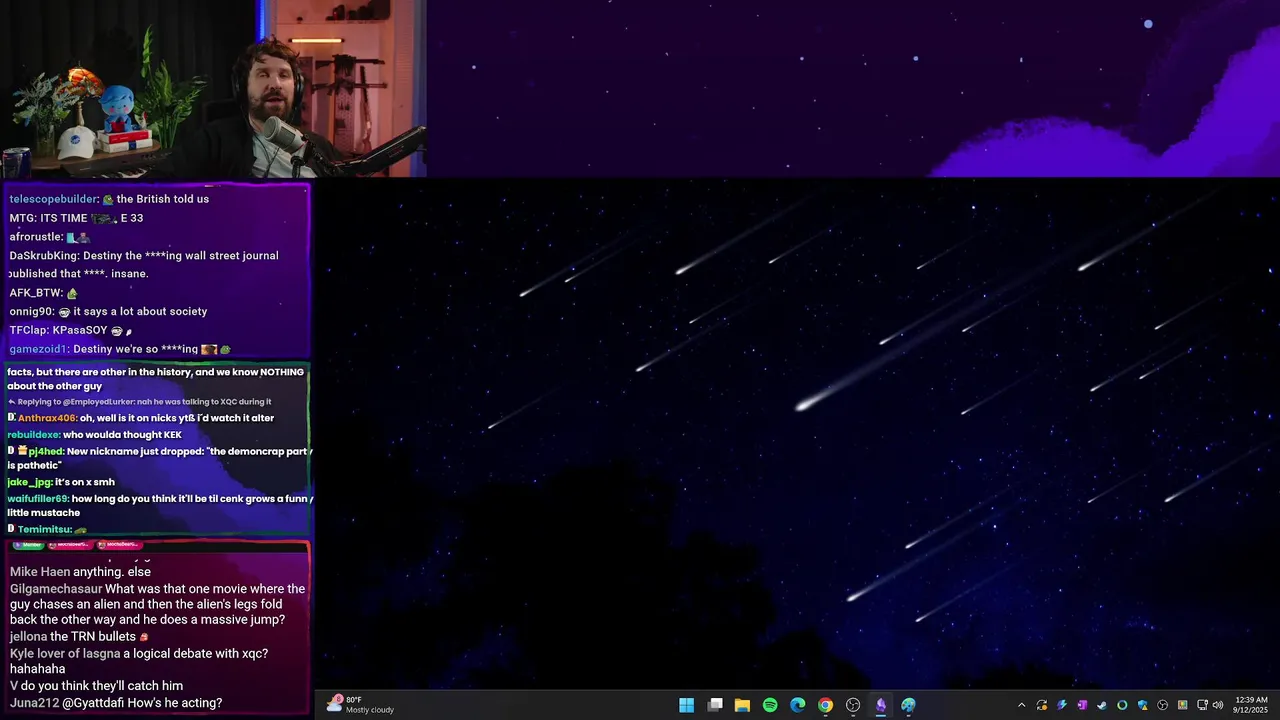1280x720 pixels.
Task: Click username AFK_BTW in chat
Action: click(x=36, y=293)
